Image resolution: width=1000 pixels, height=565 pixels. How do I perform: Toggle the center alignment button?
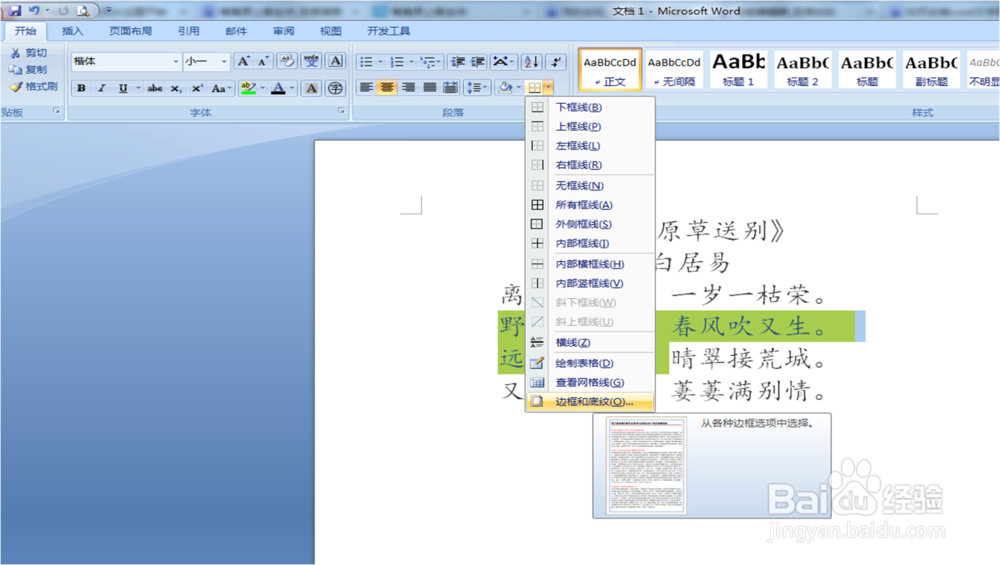click(x=387, y=87)
